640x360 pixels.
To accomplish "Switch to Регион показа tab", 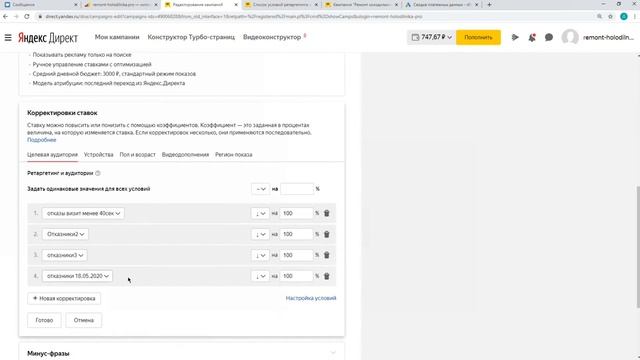I will click(233, 155).
